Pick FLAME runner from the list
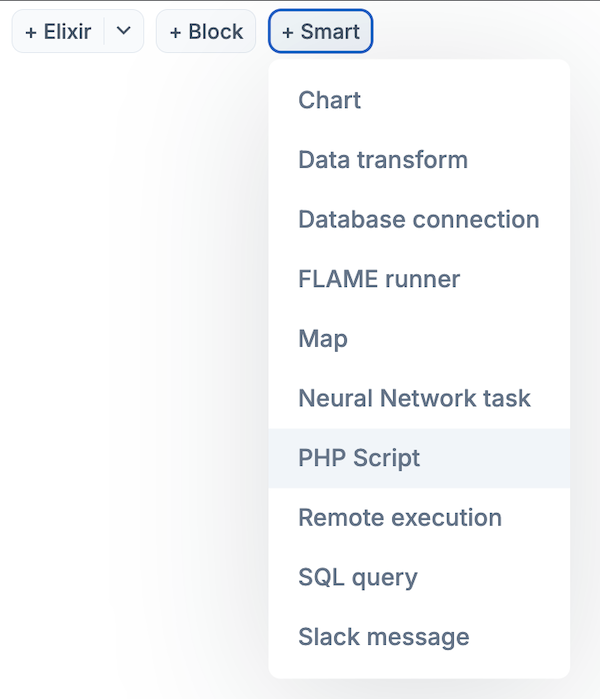The image size is (600, 699). coord(379,279)
